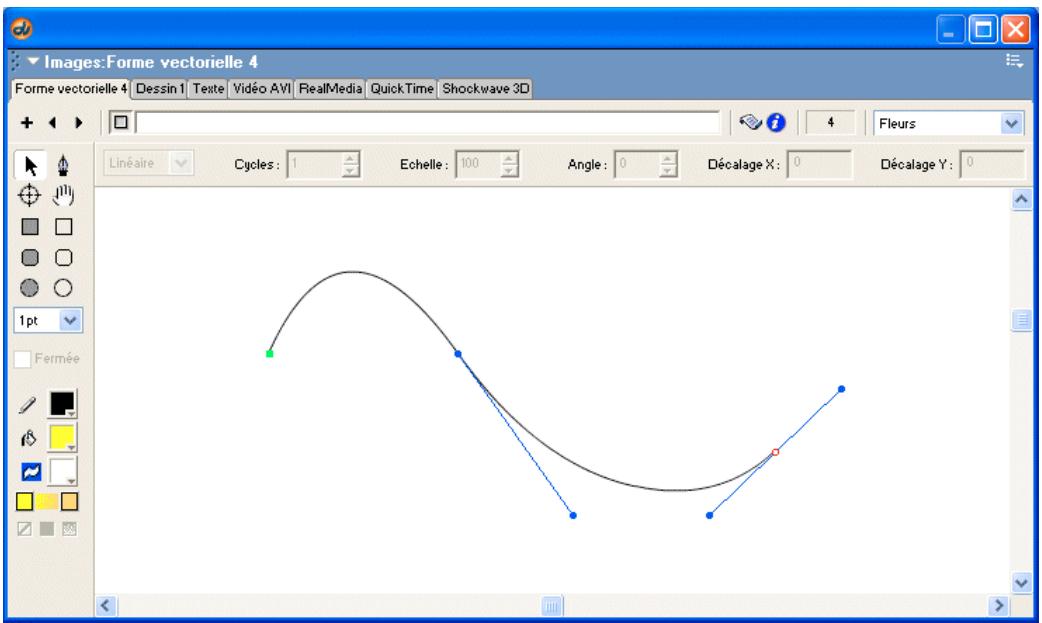Go to next cast member arrow
This screenshot has height=623, width=1042.
tap(78, 122)
